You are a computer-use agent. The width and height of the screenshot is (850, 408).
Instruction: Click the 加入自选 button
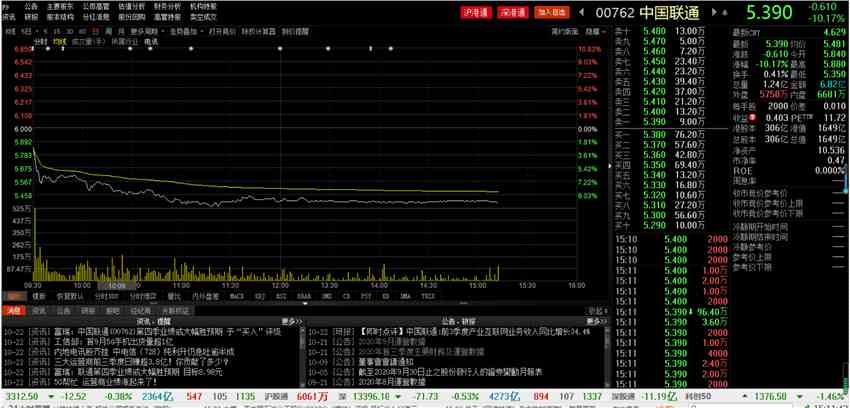552,12
